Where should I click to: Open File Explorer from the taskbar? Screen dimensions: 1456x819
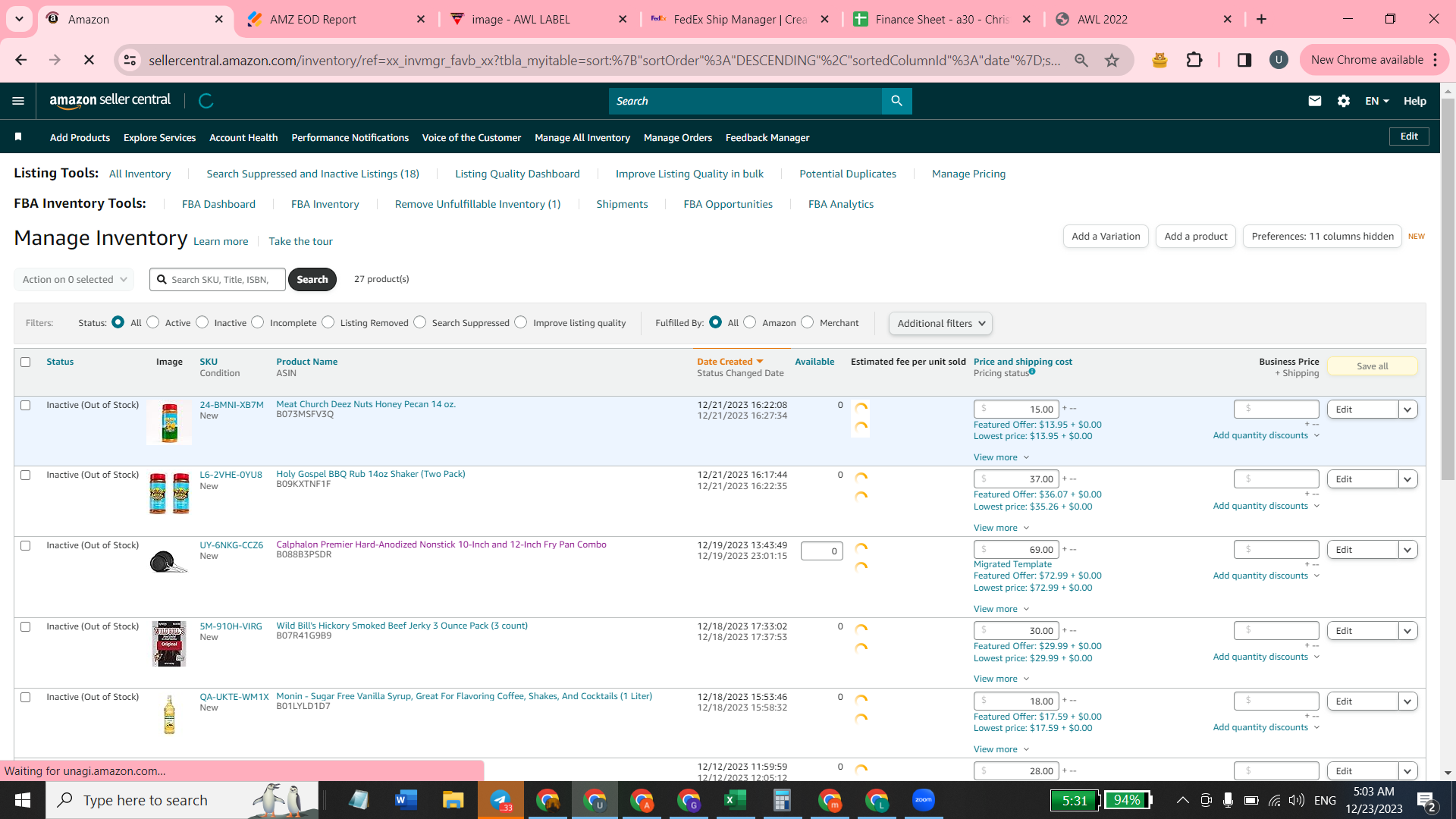pyautogui.click(x=453, y=800)
